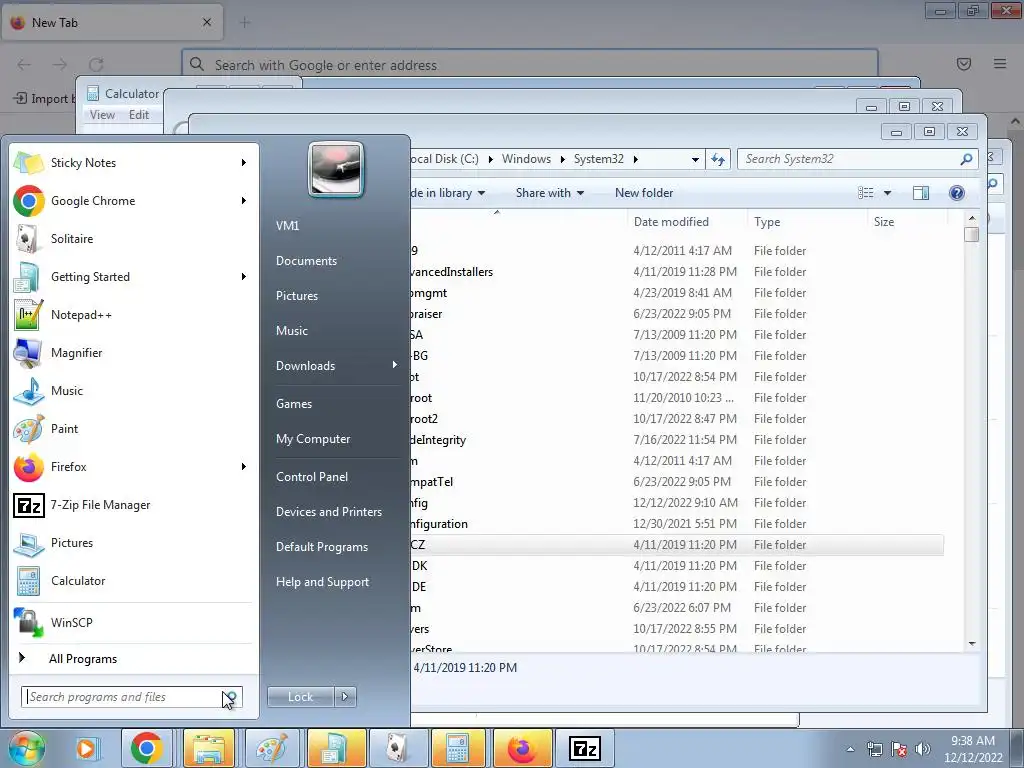
Task: Open Default Programs entry
Action: coord(321,547)
